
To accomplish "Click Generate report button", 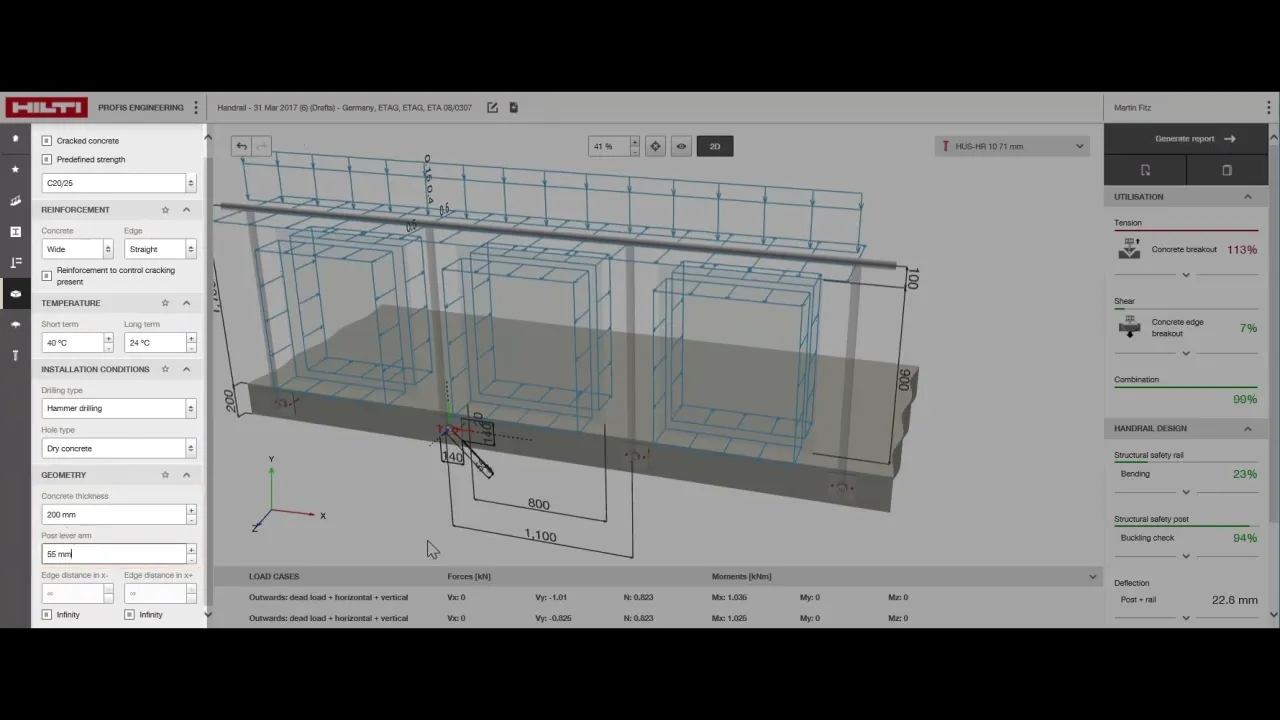I will click(1186, 139).
